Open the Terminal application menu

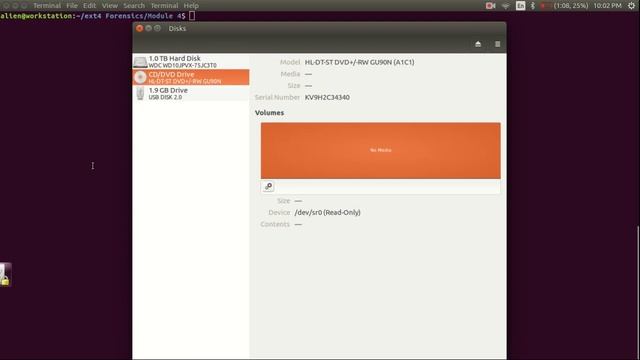pyautogui.click(x=47, y=6)
